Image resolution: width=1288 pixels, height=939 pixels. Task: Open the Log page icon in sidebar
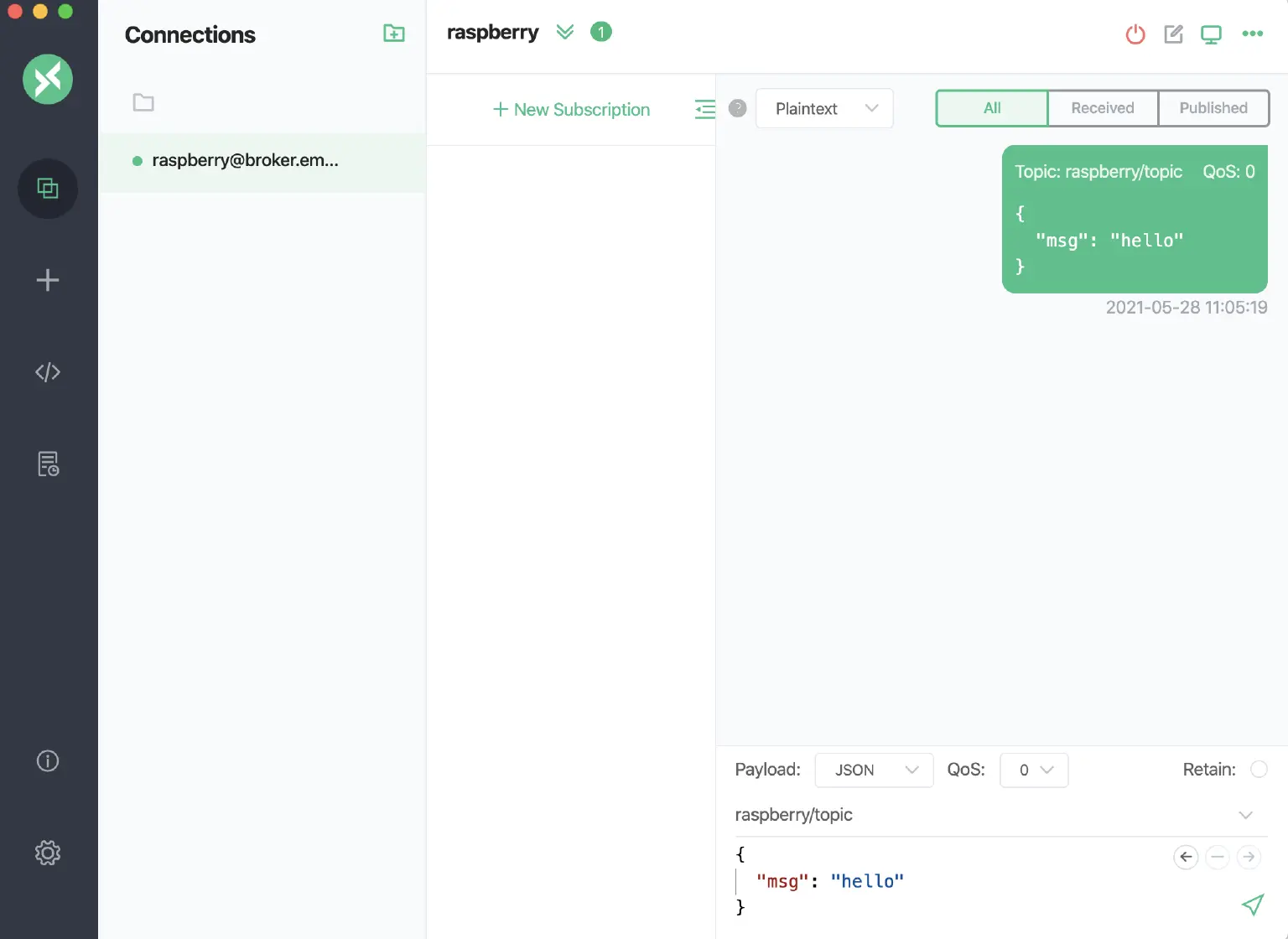[48, 464]
